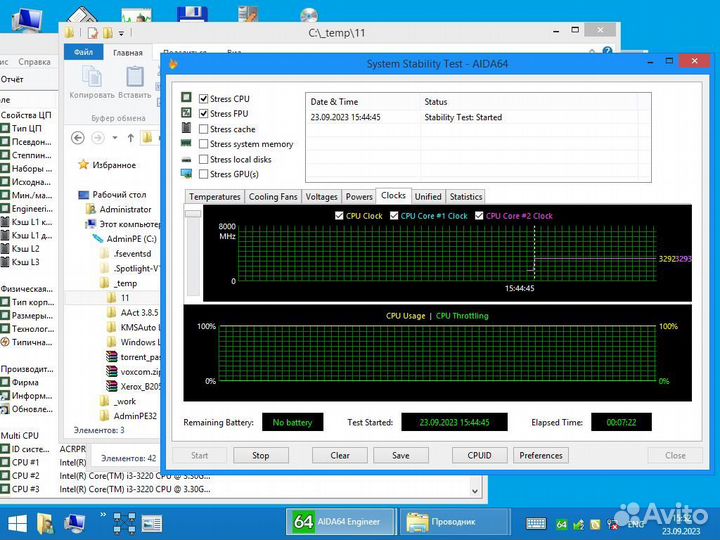Click scroll down arrow in AIDA64 list

point(475,491)
